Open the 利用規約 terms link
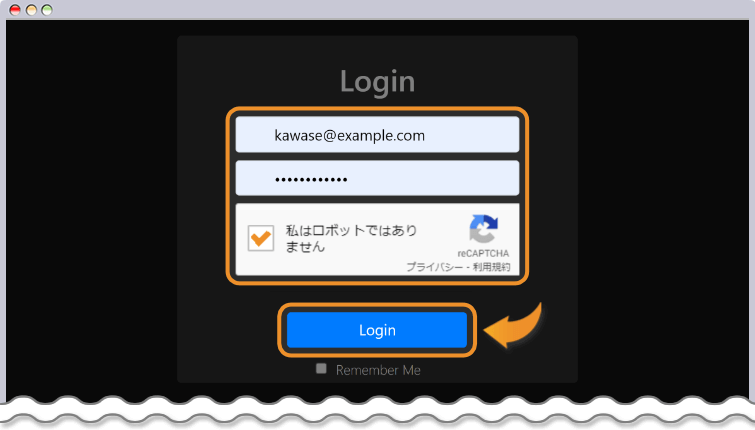 coord(491,267)
